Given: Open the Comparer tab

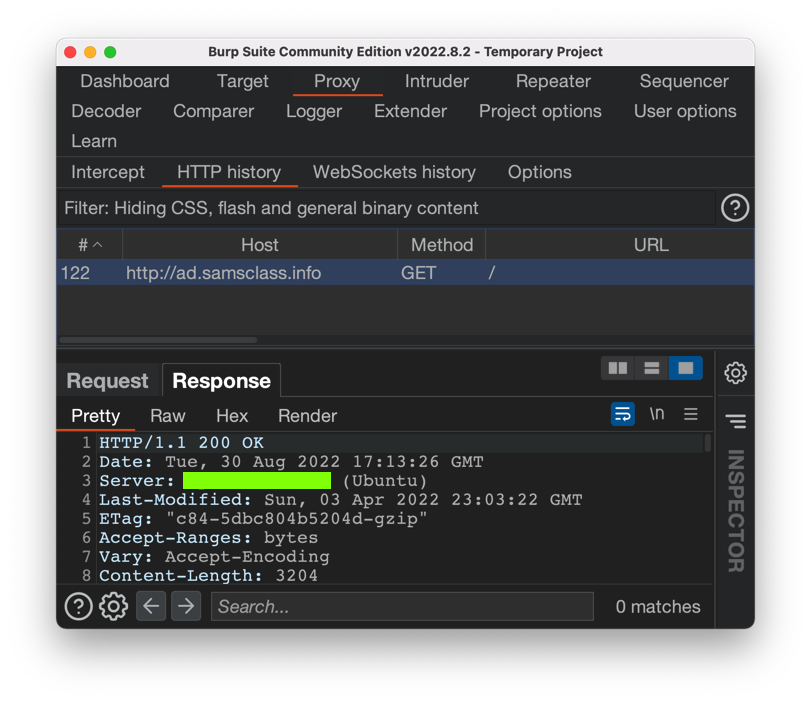Looking at the screenshot, I should [x=214, y=111].
